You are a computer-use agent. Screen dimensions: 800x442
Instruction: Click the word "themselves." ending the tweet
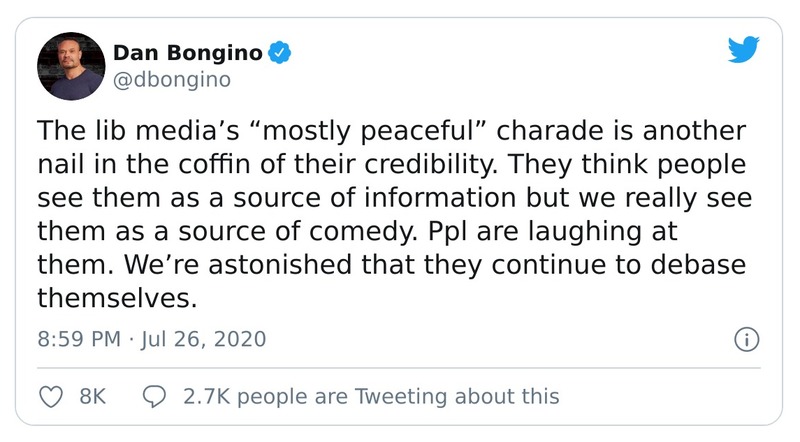109,299
